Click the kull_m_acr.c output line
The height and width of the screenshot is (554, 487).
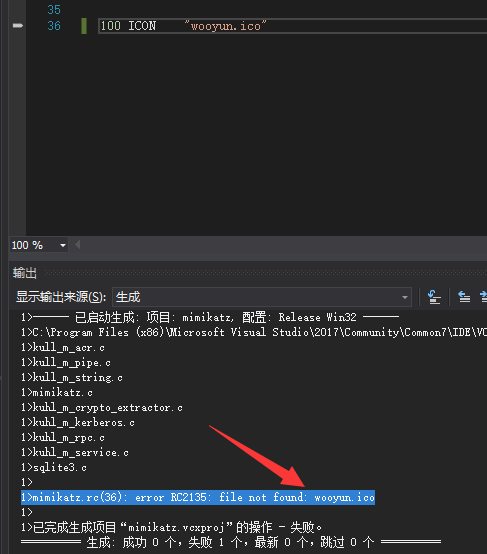pyautogui.click(x=63, y=348)
